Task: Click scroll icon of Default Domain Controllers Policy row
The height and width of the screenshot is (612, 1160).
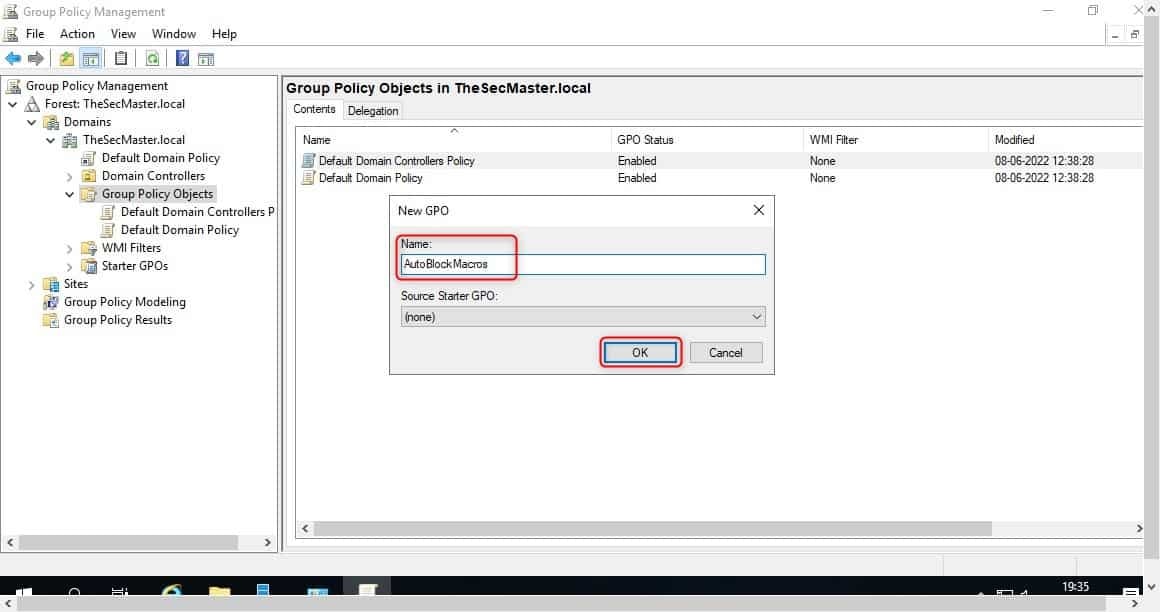Action: (x=308, y=161)
